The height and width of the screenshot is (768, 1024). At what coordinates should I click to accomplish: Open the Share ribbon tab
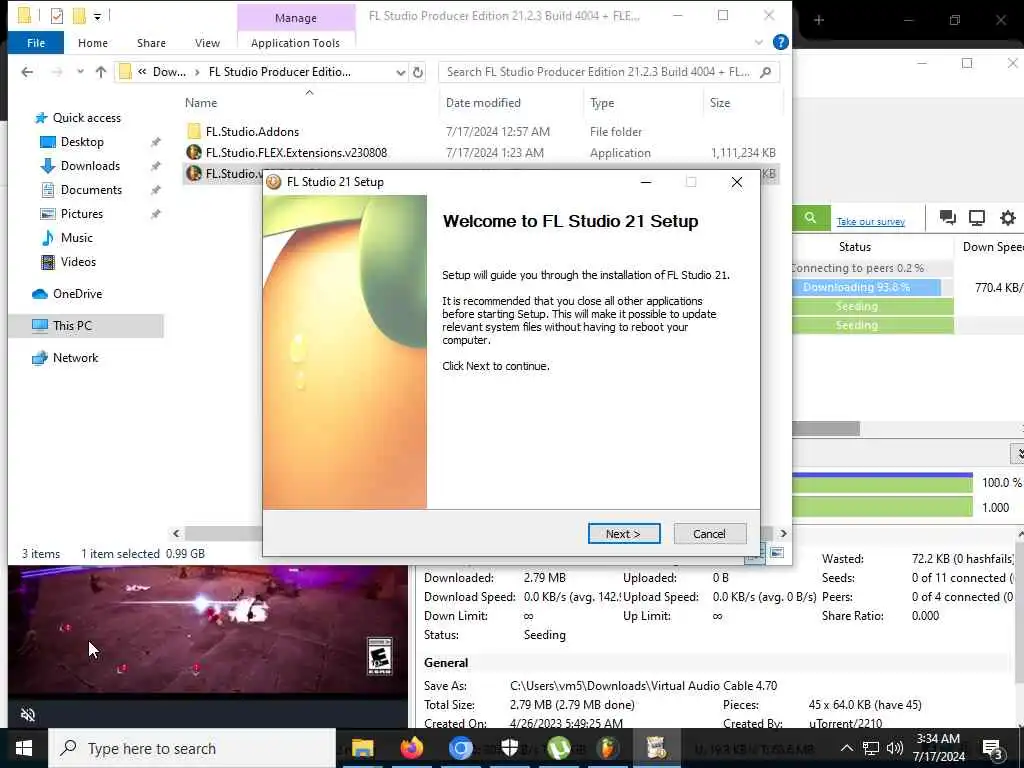151,42
